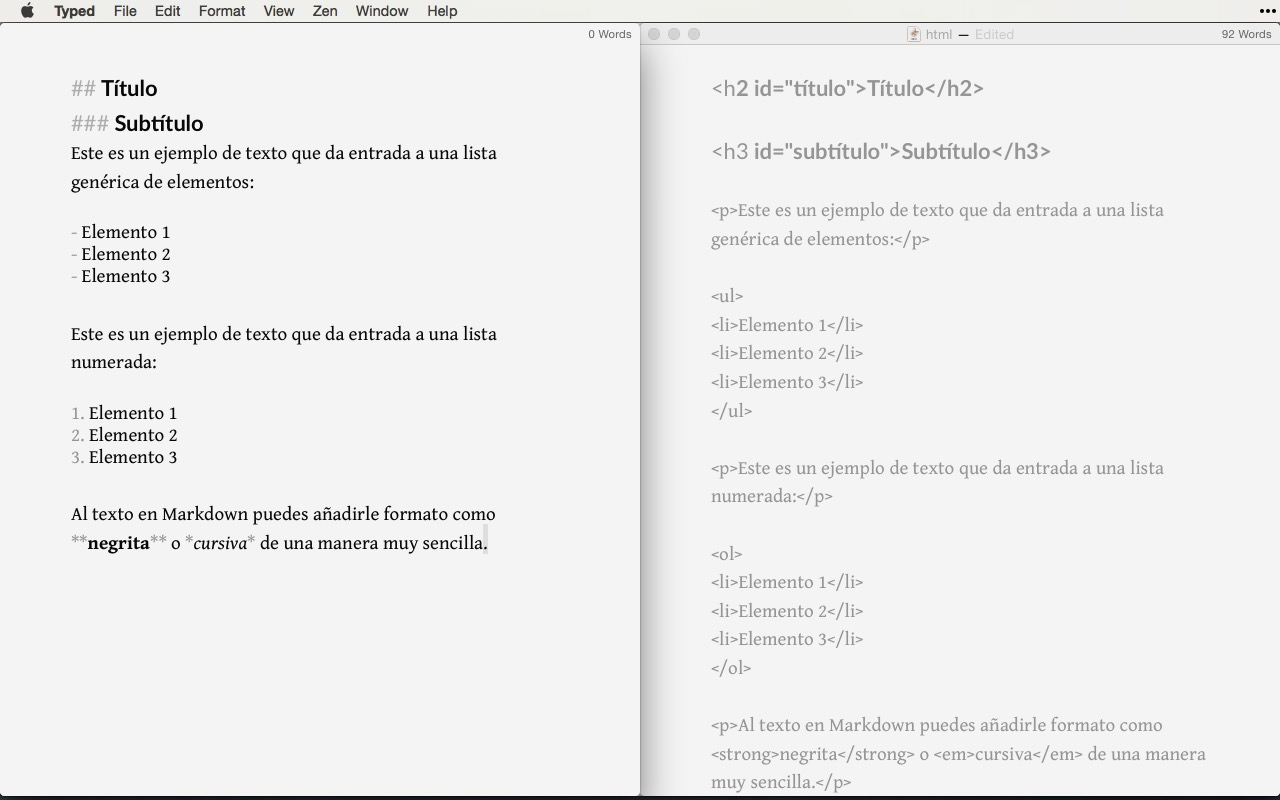Image resolution: width=1280 pixels, height=800 pixels.
Task: Open the Format menu
Action: click(x=221, y=11)
